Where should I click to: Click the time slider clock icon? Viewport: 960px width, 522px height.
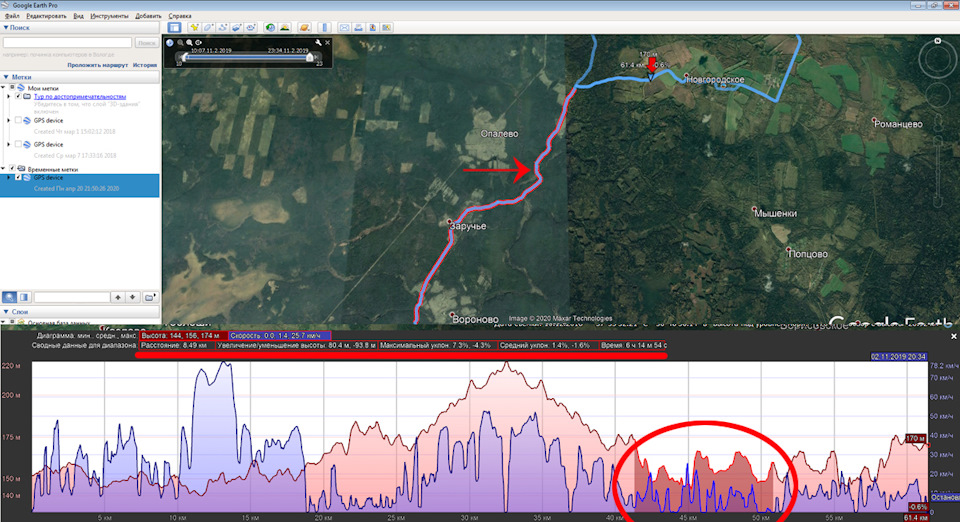[170, 43]
